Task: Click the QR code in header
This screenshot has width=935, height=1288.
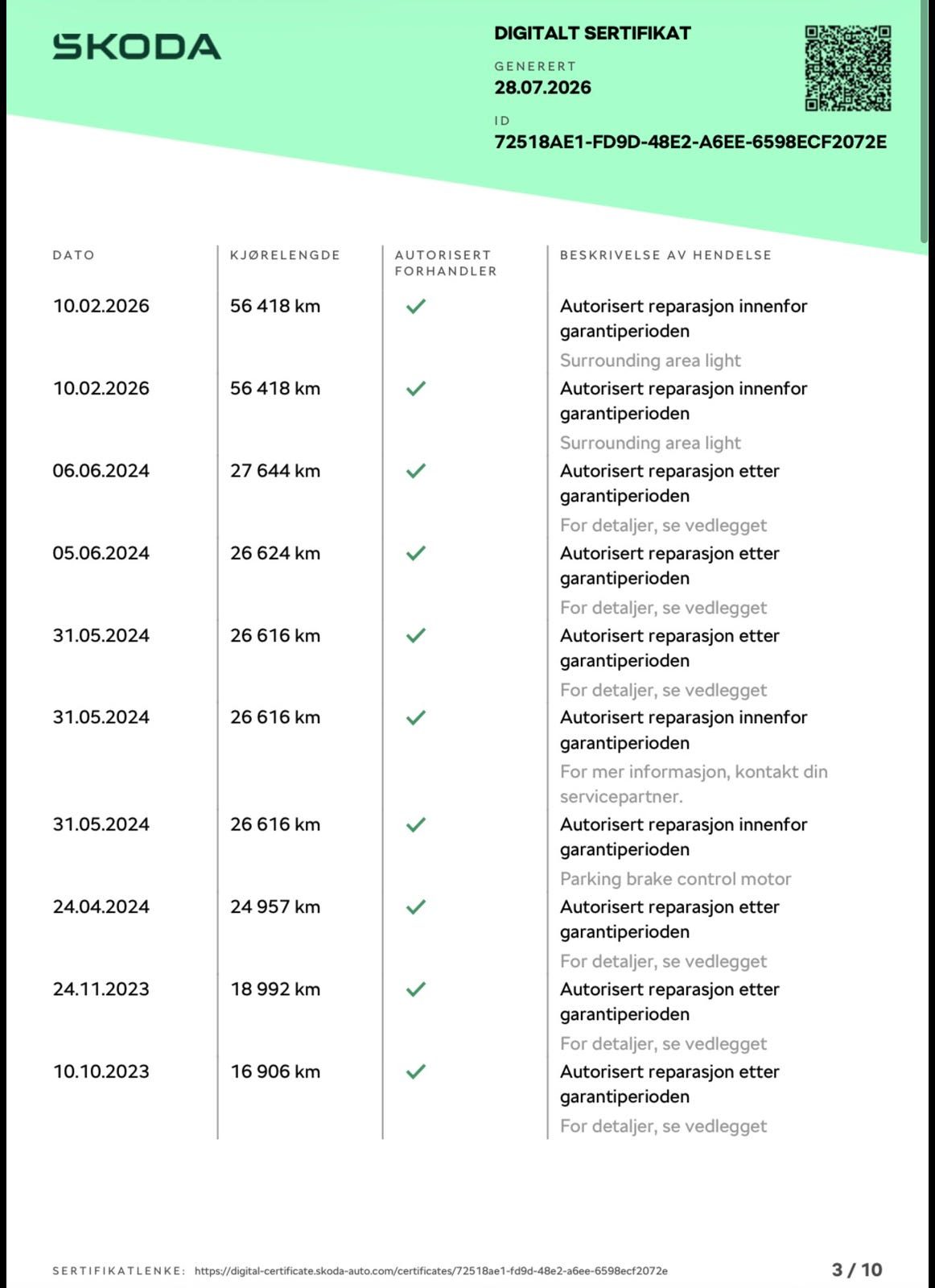Action: (848, 68)
